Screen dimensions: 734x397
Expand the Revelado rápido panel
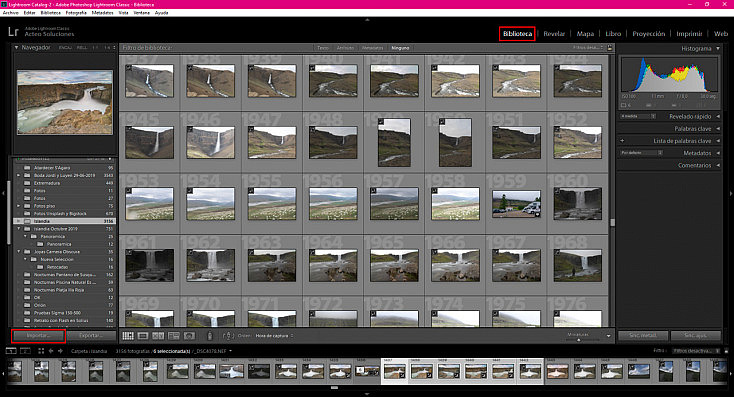click(x=718, y=116)
